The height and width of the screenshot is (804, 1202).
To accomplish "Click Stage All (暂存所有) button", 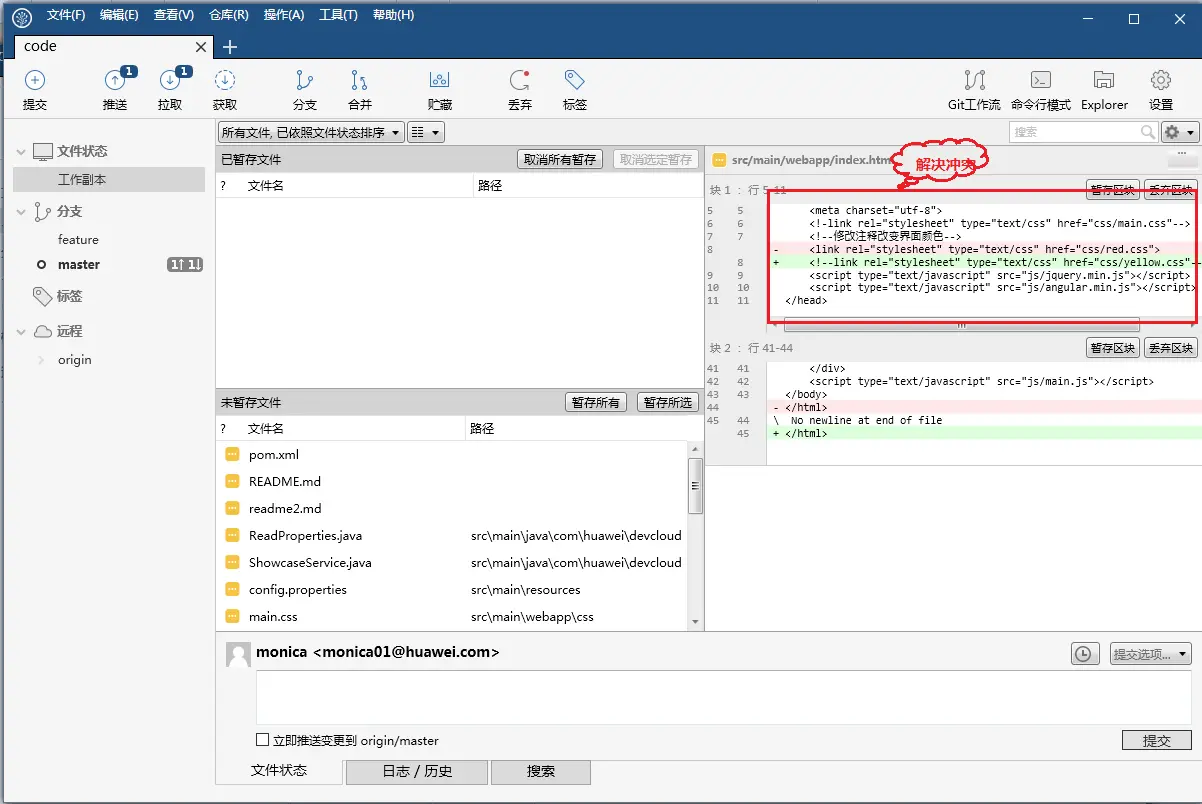I will pos(596,403).
